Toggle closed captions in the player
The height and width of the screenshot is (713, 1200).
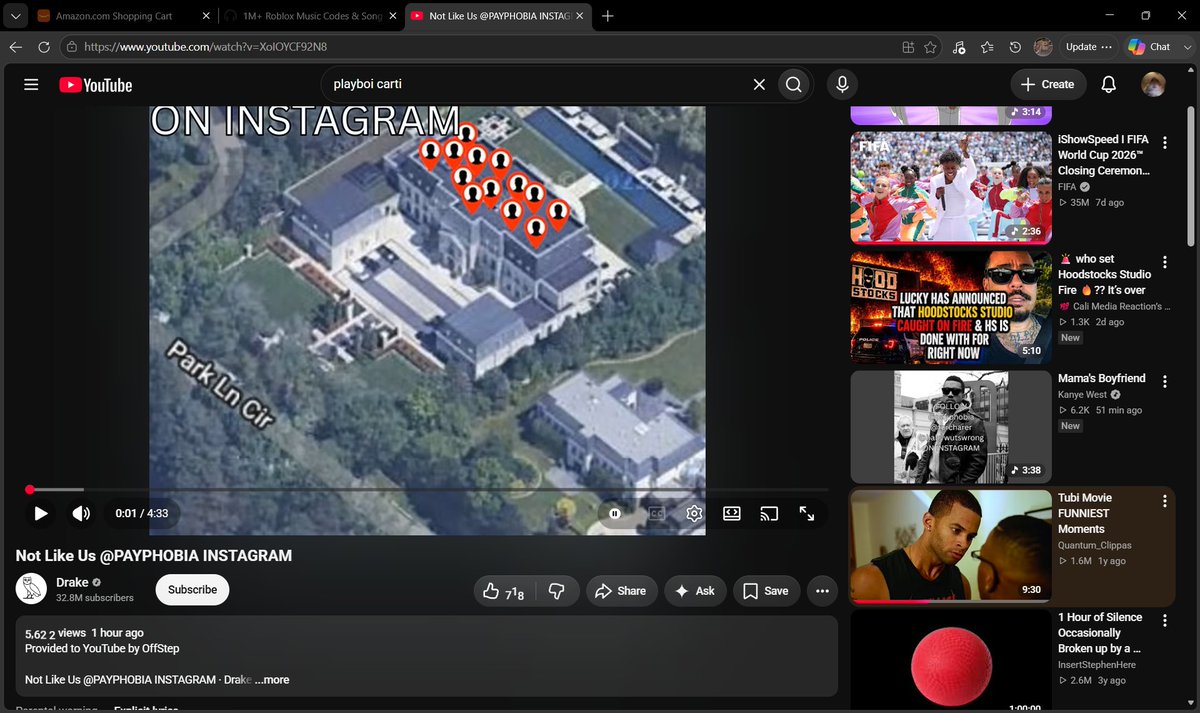tap(656, 513)
